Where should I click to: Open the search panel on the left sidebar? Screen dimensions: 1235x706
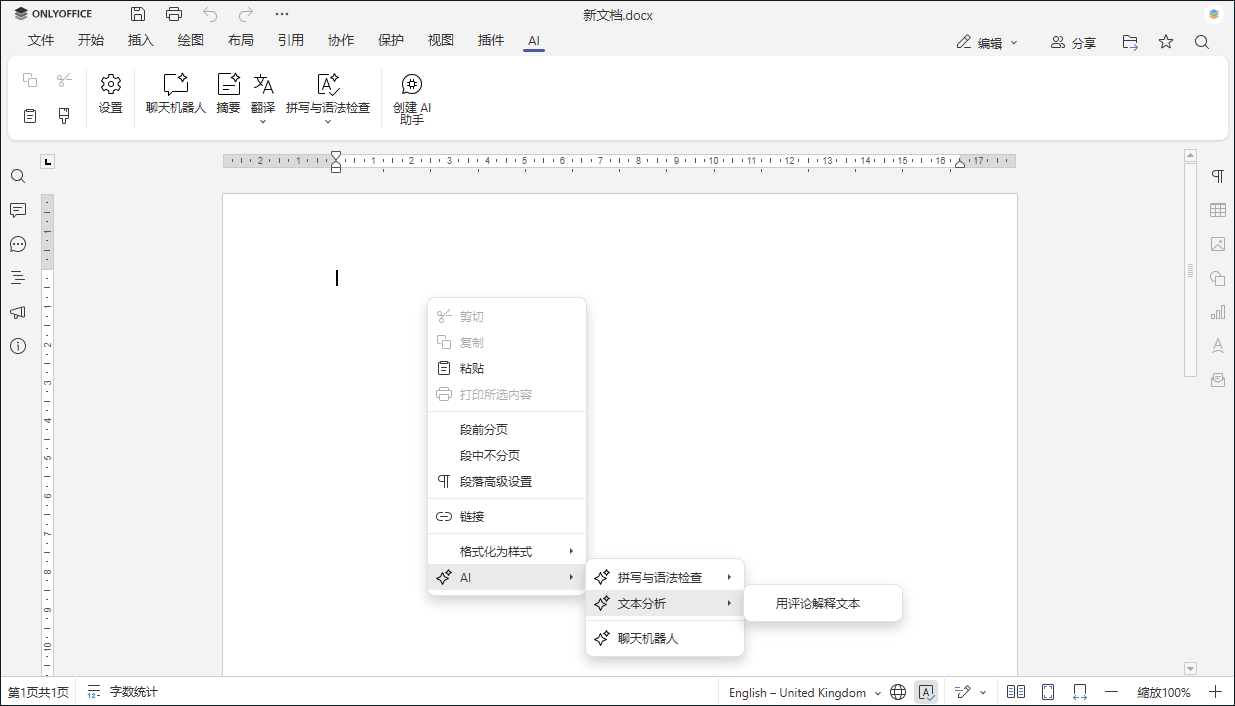pos(17,176)
